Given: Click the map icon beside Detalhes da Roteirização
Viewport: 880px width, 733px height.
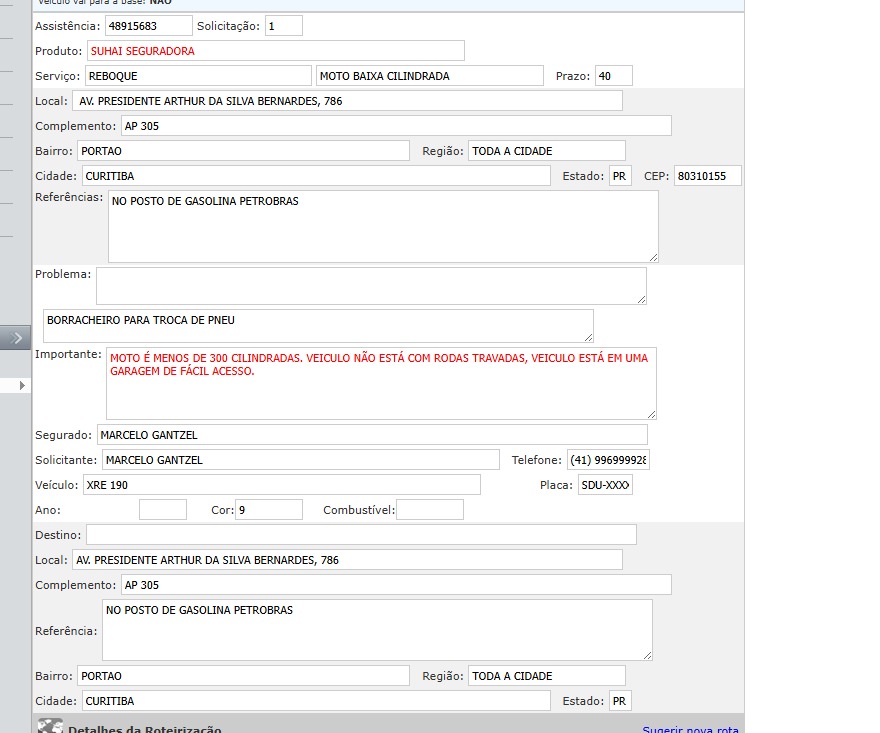Looking at the screenshot, I should [50, 727].
